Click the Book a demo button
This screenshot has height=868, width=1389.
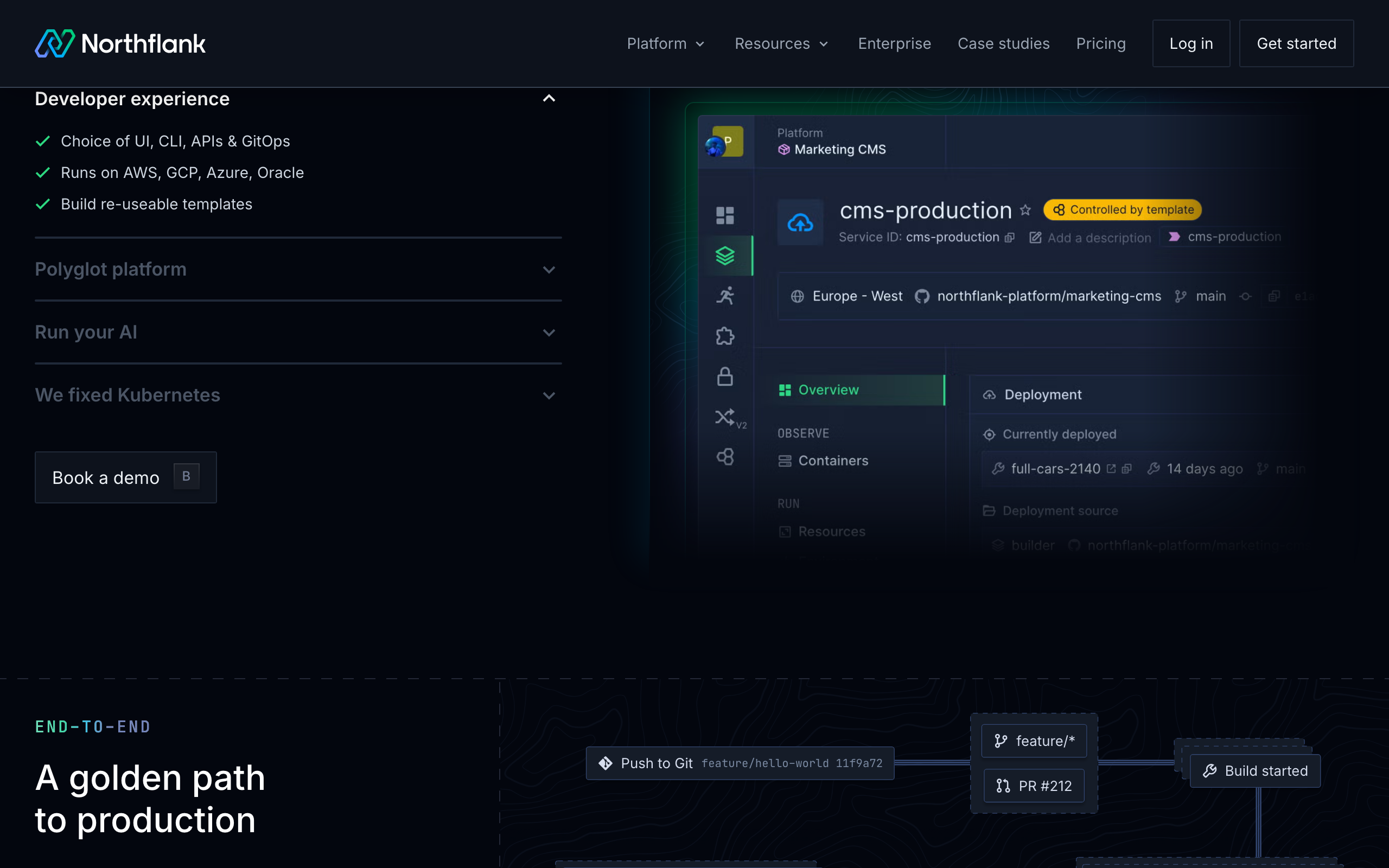click(x=125, y=477)
